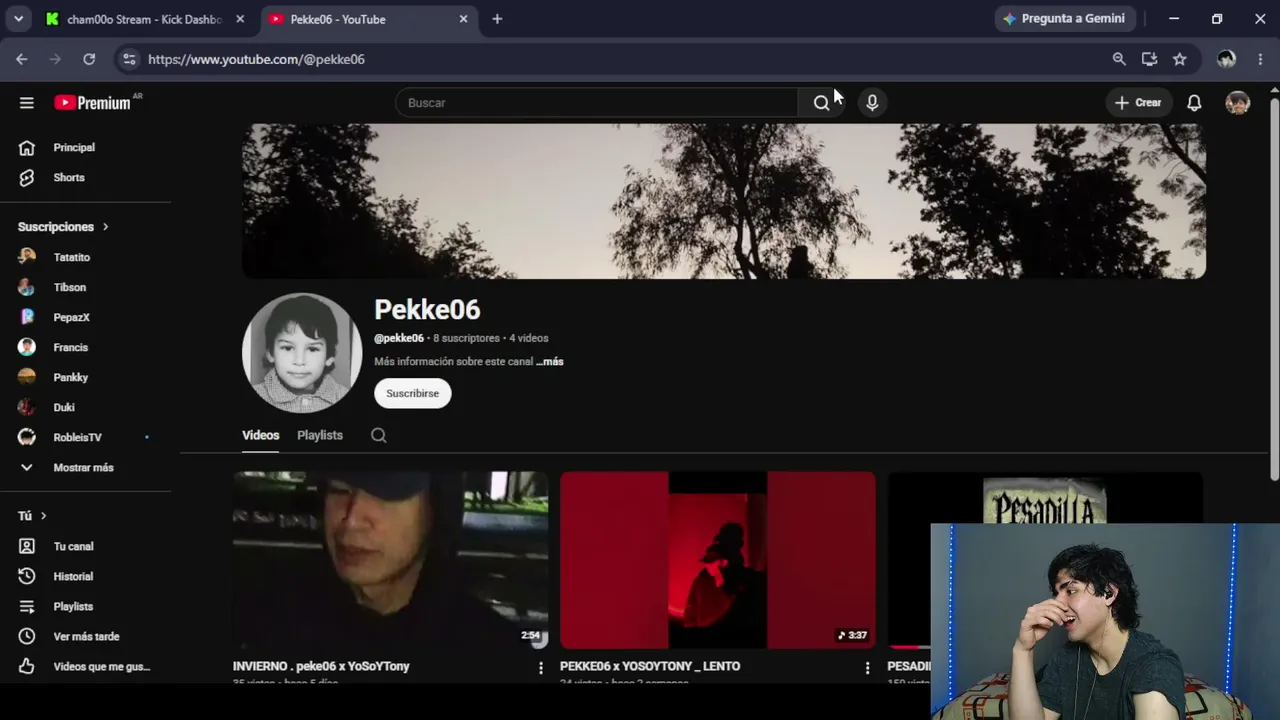Click the browser address bar URL

click(256, 59)
